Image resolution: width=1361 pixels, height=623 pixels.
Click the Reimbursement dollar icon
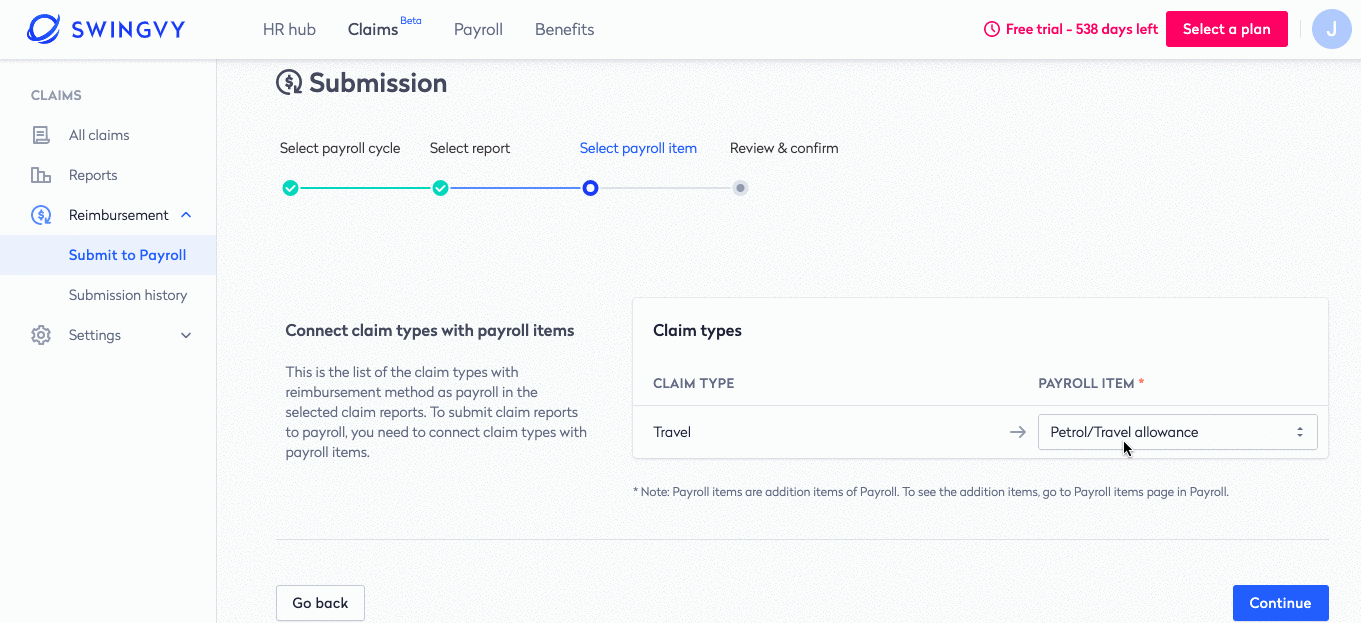tap(41, 215)
